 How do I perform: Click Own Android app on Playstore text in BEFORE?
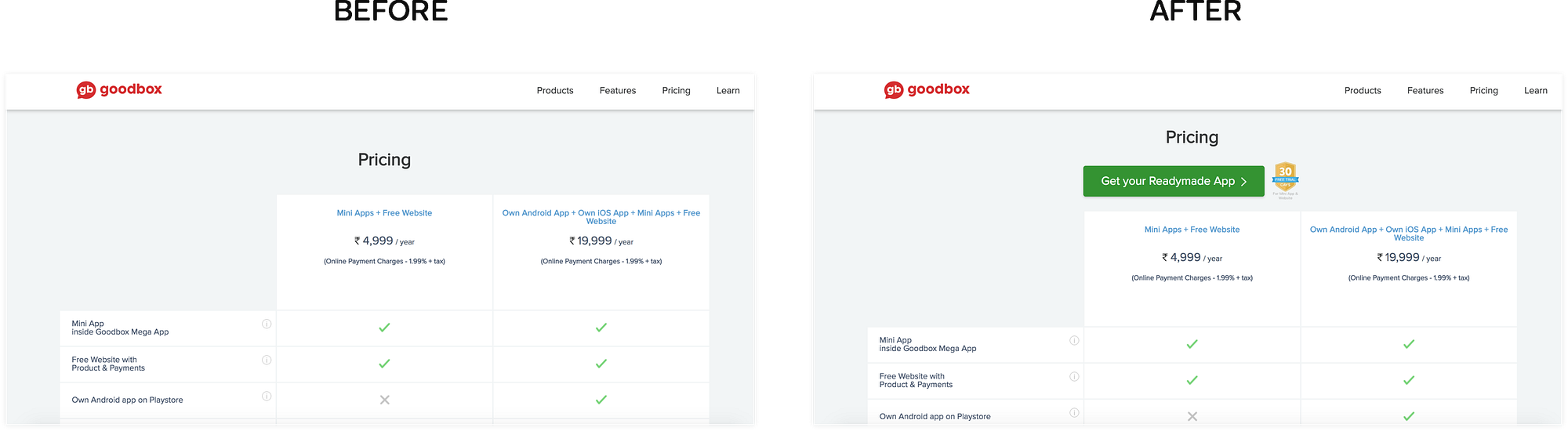pyautogui.click(x=127, y=400)
